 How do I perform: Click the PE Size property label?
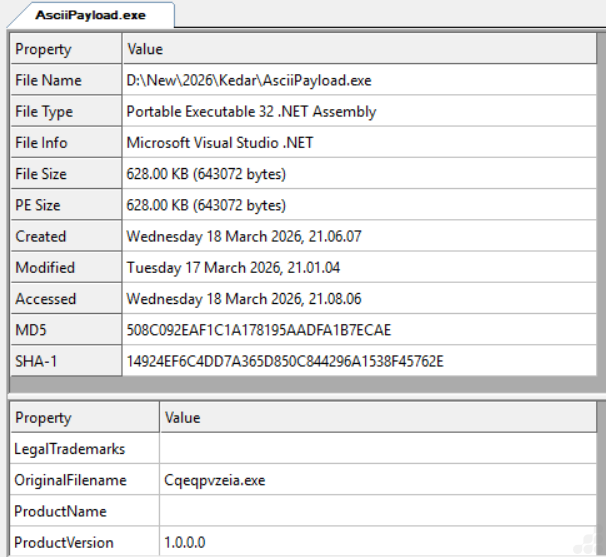tap(38, 205)
